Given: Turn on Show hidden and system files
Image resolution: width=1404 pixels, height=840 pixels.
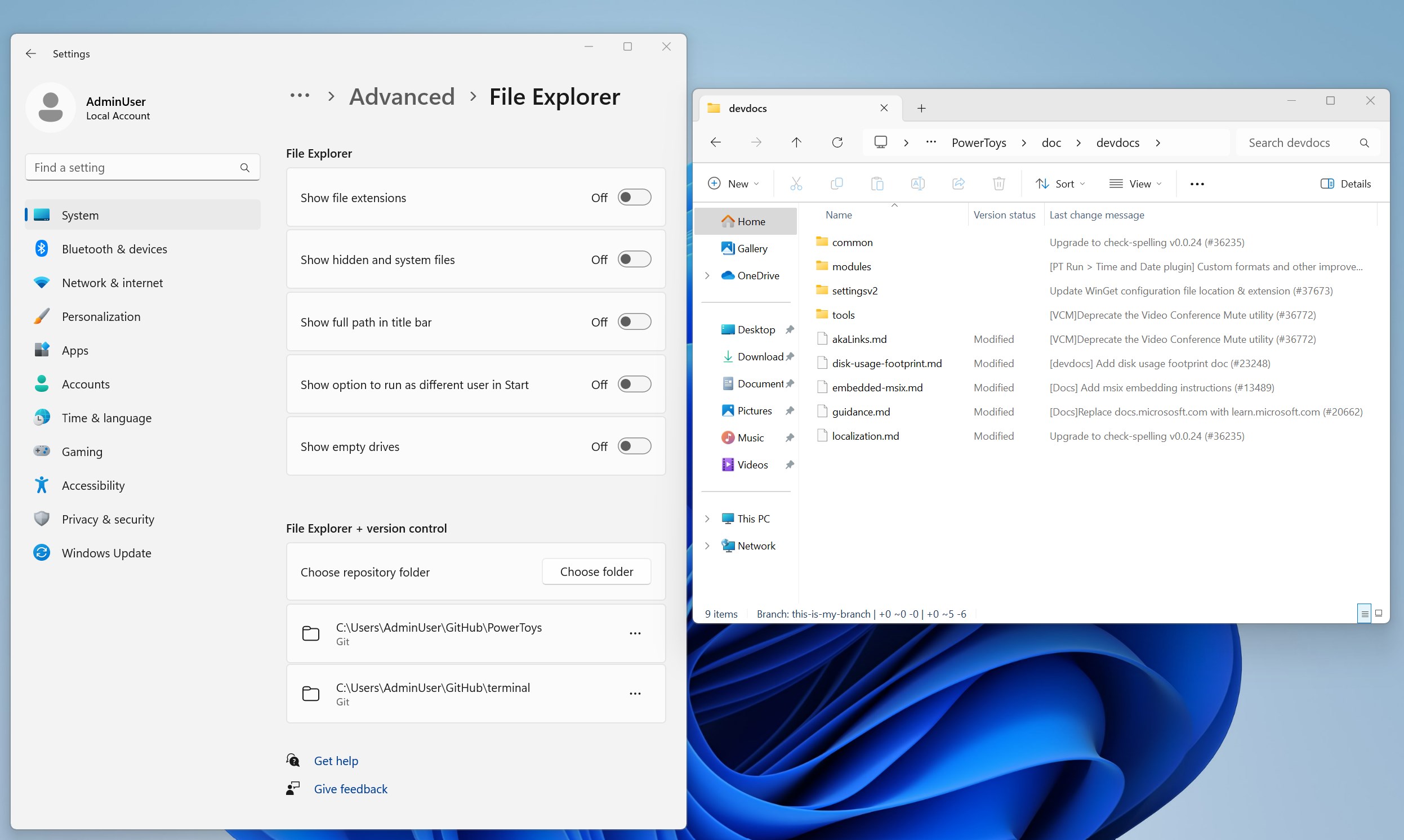Looking at the screenshot, I should click(x=634, y=259).
